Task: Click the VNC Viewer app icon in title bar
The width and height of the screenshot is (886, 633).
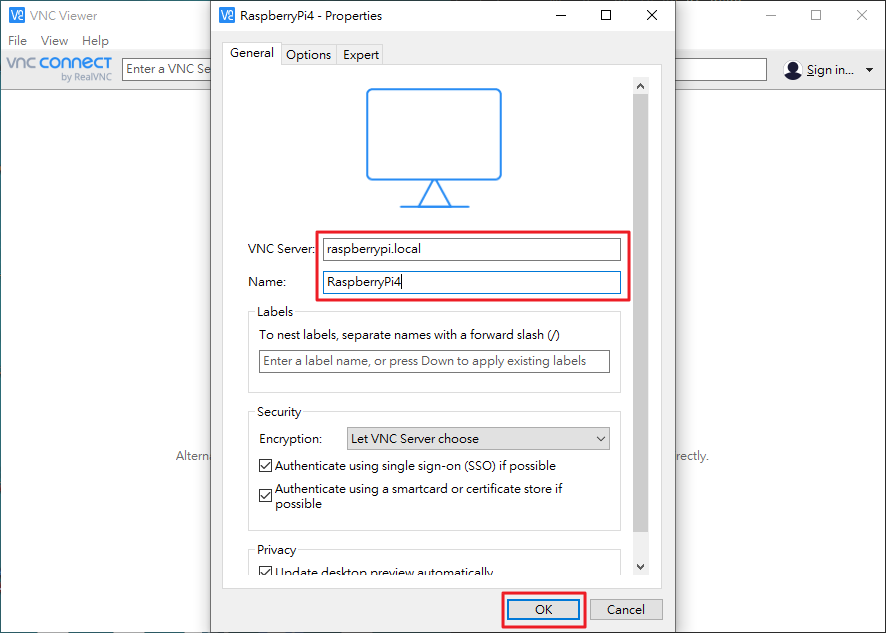Action: pos(17,15)
